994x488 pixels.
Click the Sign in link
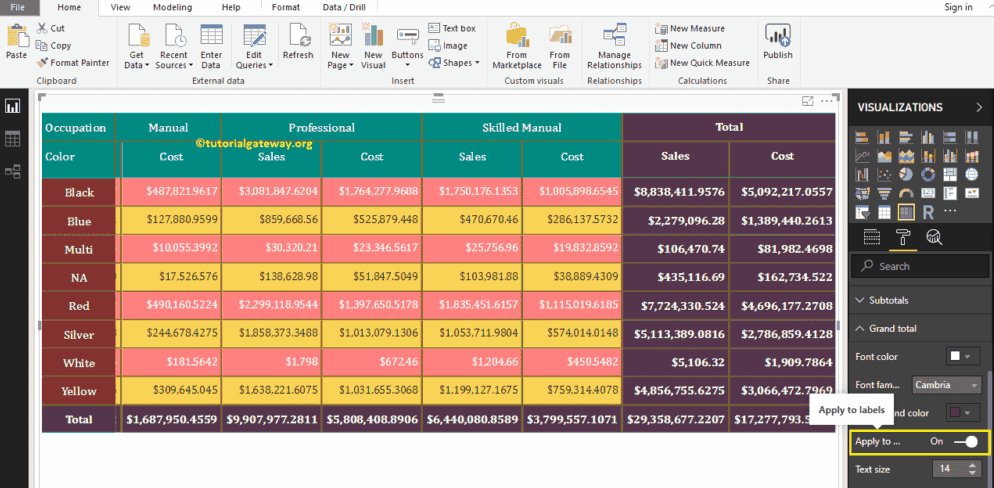point(957,7)
